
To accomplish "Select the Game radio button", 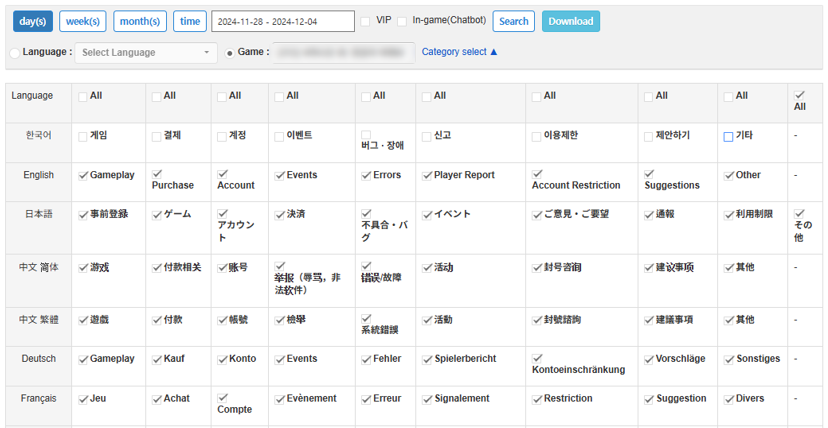I will point(230,52).
